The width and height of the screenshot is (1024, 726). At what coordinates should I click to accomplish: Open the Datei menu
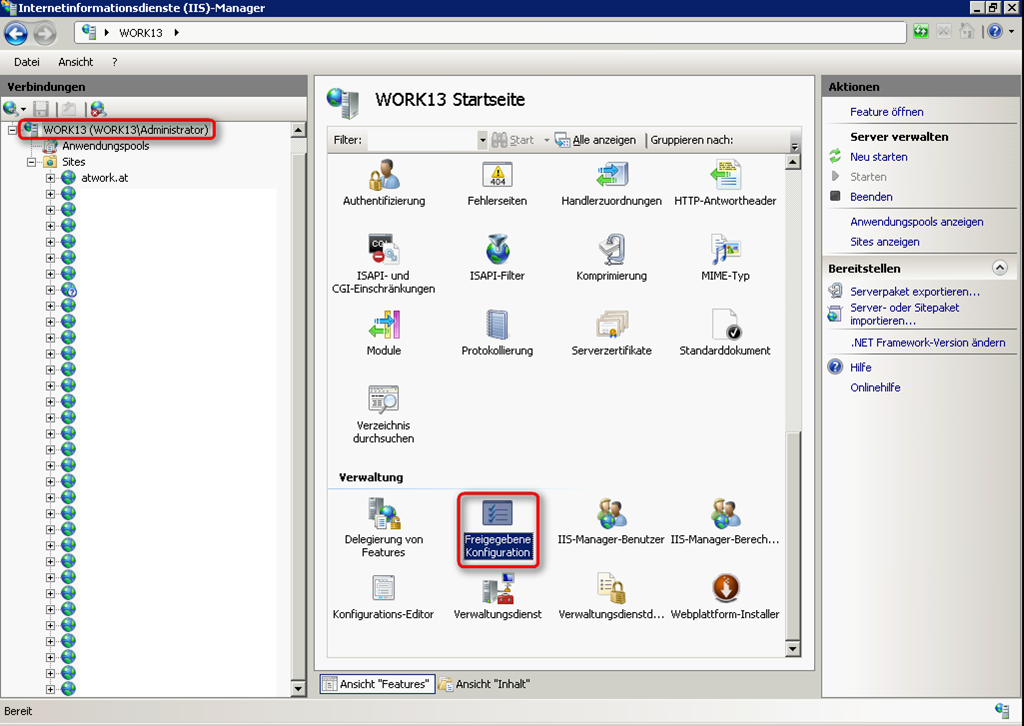click(x=27, y=62)
